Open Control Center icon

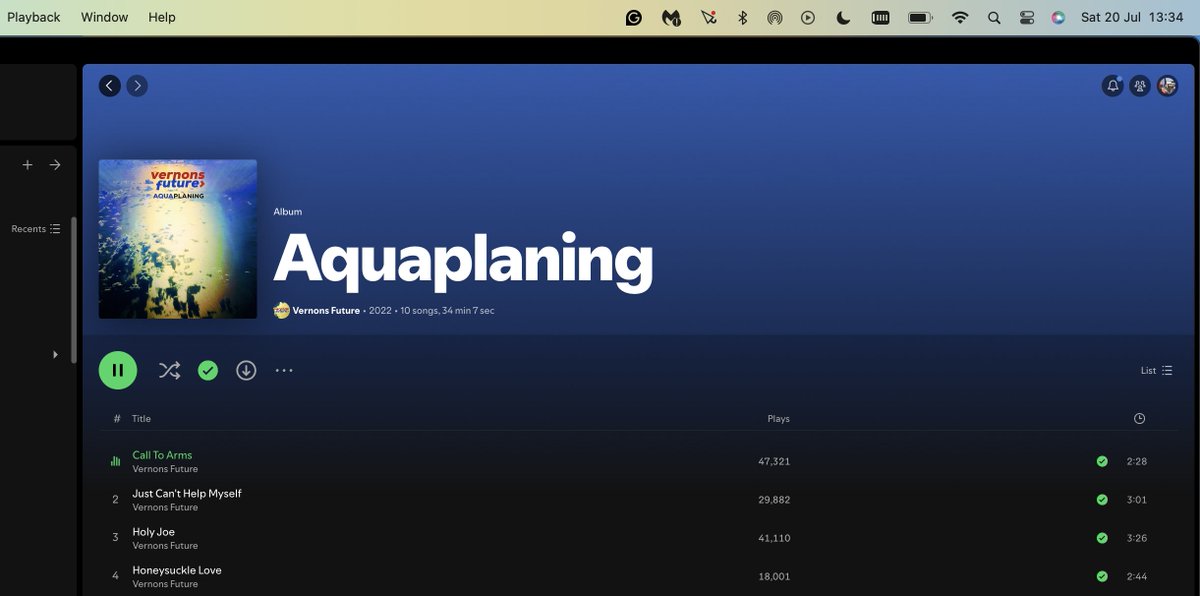coord(1027,17)
